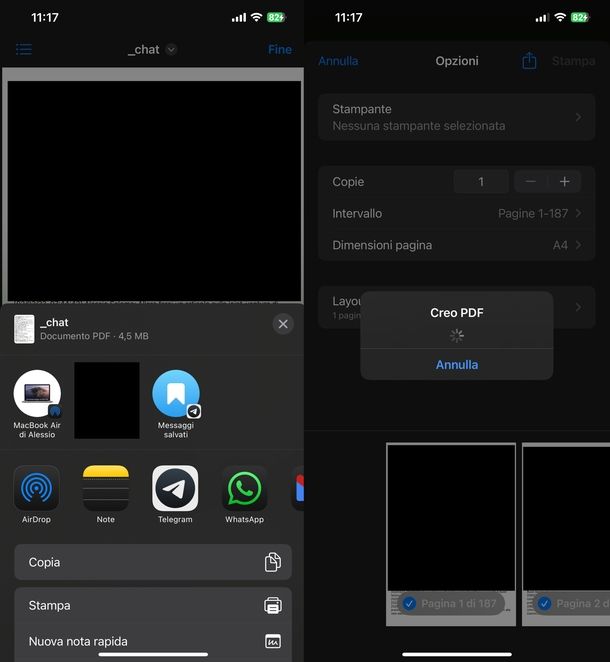610x662 pixels.
Task: Tap the partially visible app icon after WhatsApp
Action: [298, 488]
